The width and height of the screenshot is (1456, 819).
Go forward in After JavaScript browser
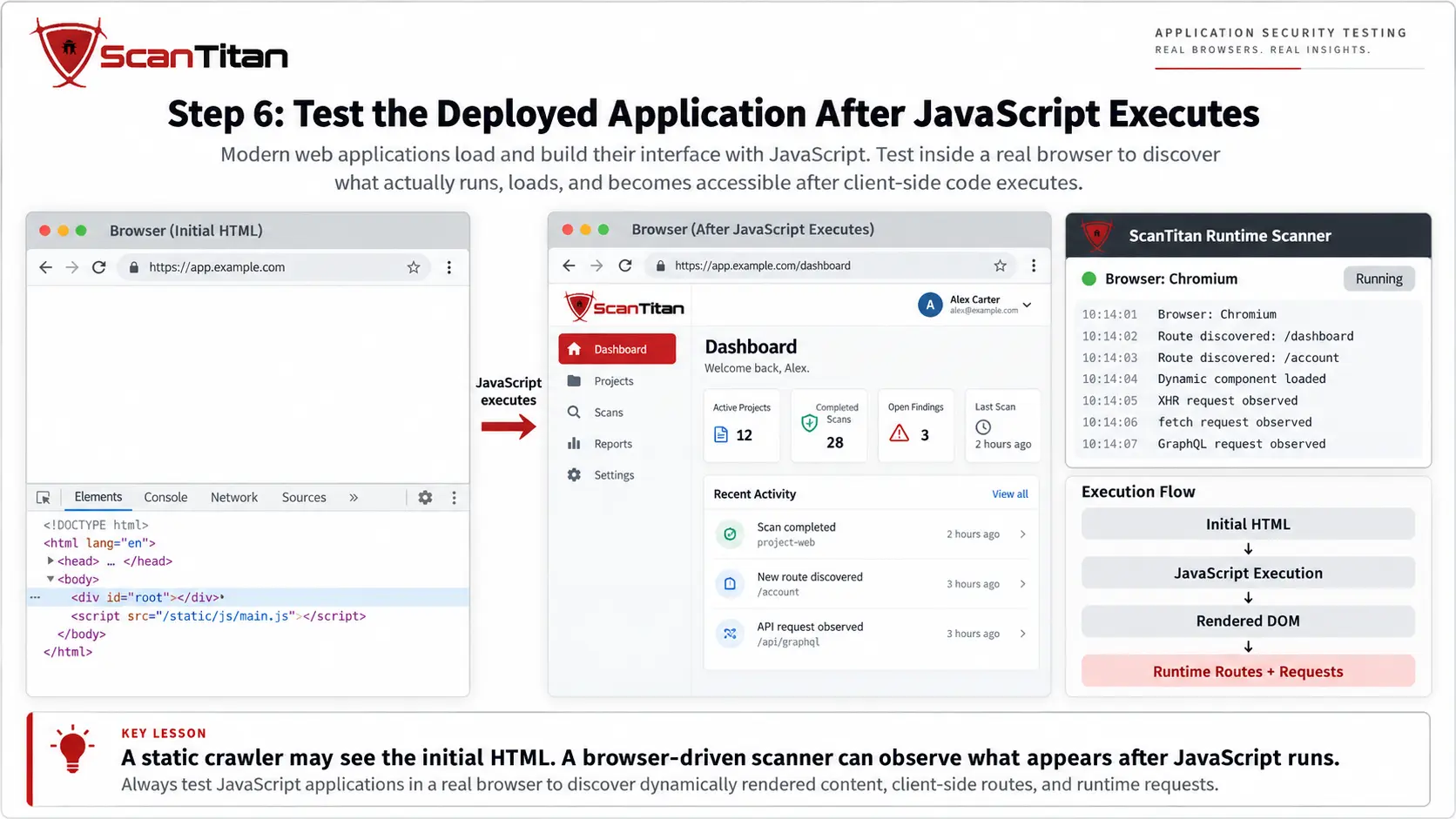coord(597,265)
